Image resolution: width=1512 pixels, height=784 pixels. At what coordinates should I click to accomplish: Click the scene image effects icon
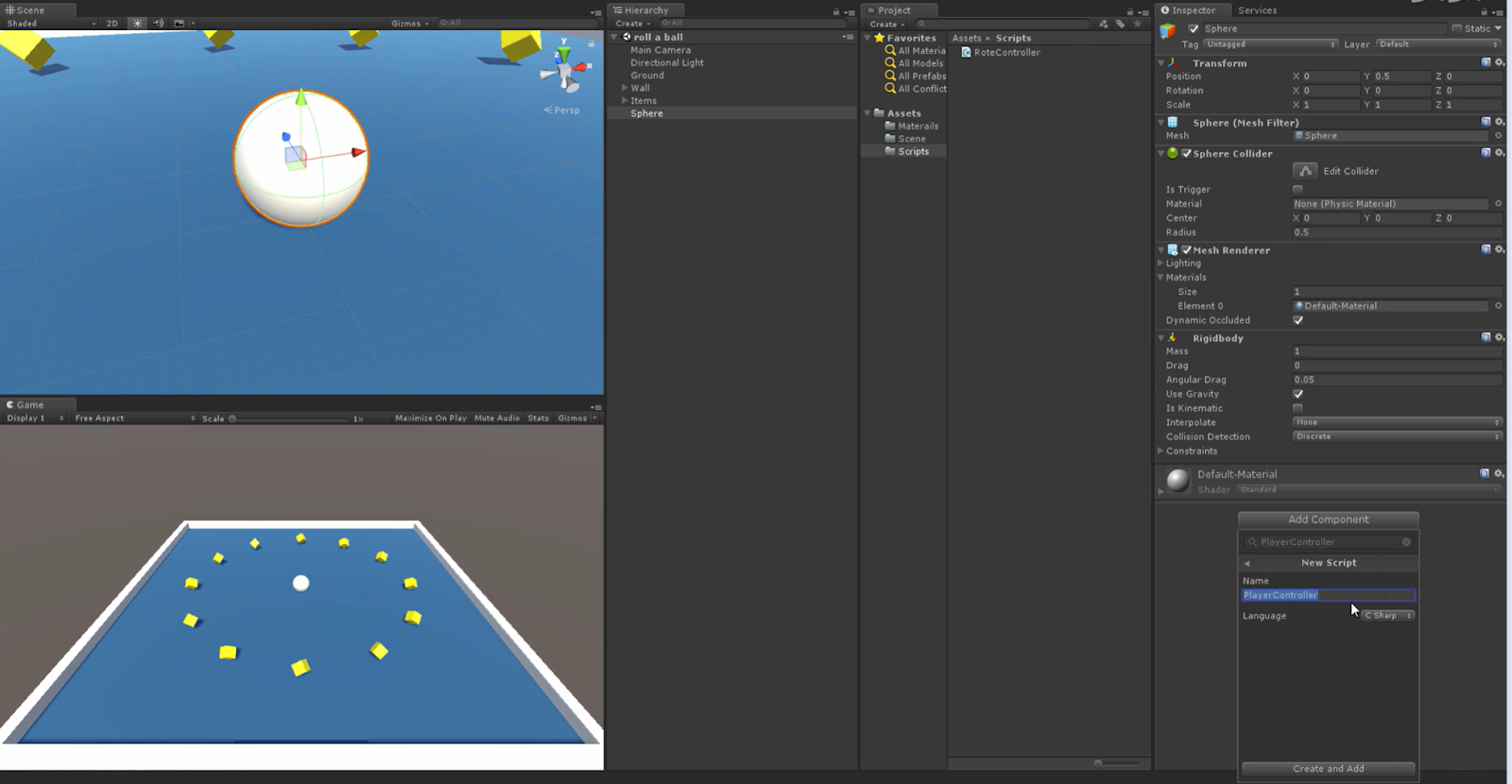[180, 24]
